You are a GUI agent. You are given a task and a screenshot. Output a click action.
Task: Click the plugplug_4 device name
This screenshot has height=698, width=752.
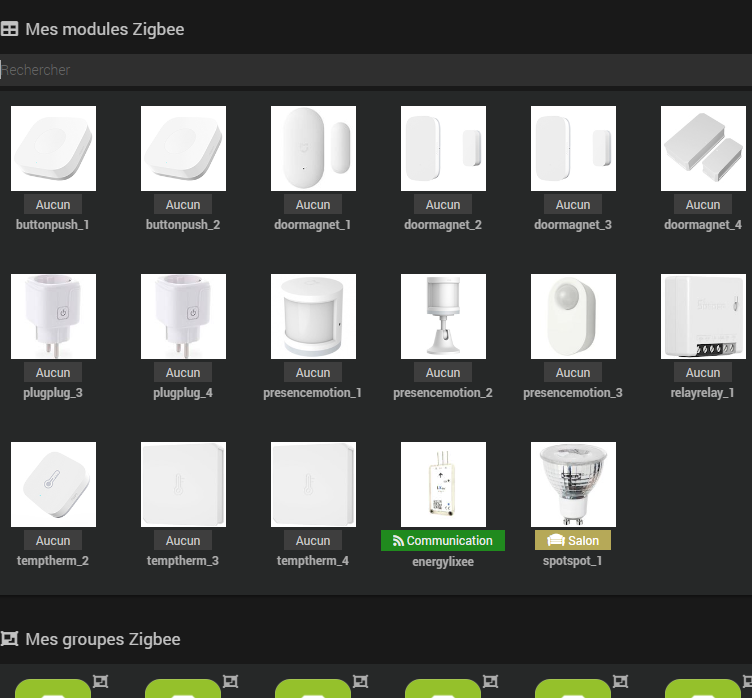coord(183,393)
